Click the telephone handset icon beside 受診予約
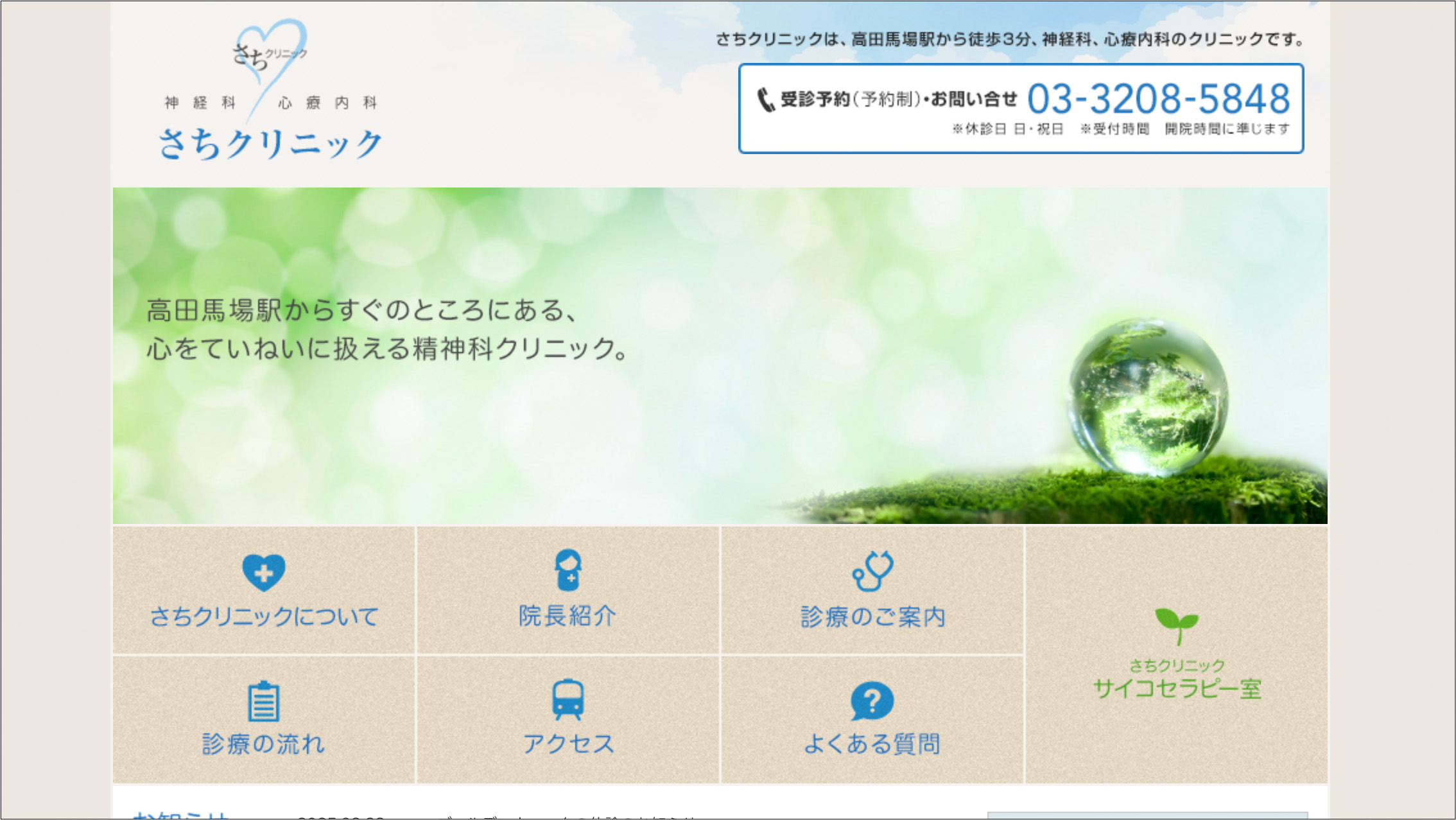Screen dimensions: 1456x820 [x=766, y=100]
